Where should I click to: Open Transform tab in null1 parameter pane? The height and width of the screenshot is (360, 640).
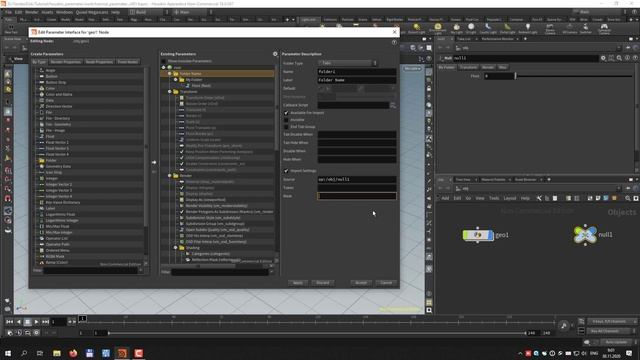point(468,67)
